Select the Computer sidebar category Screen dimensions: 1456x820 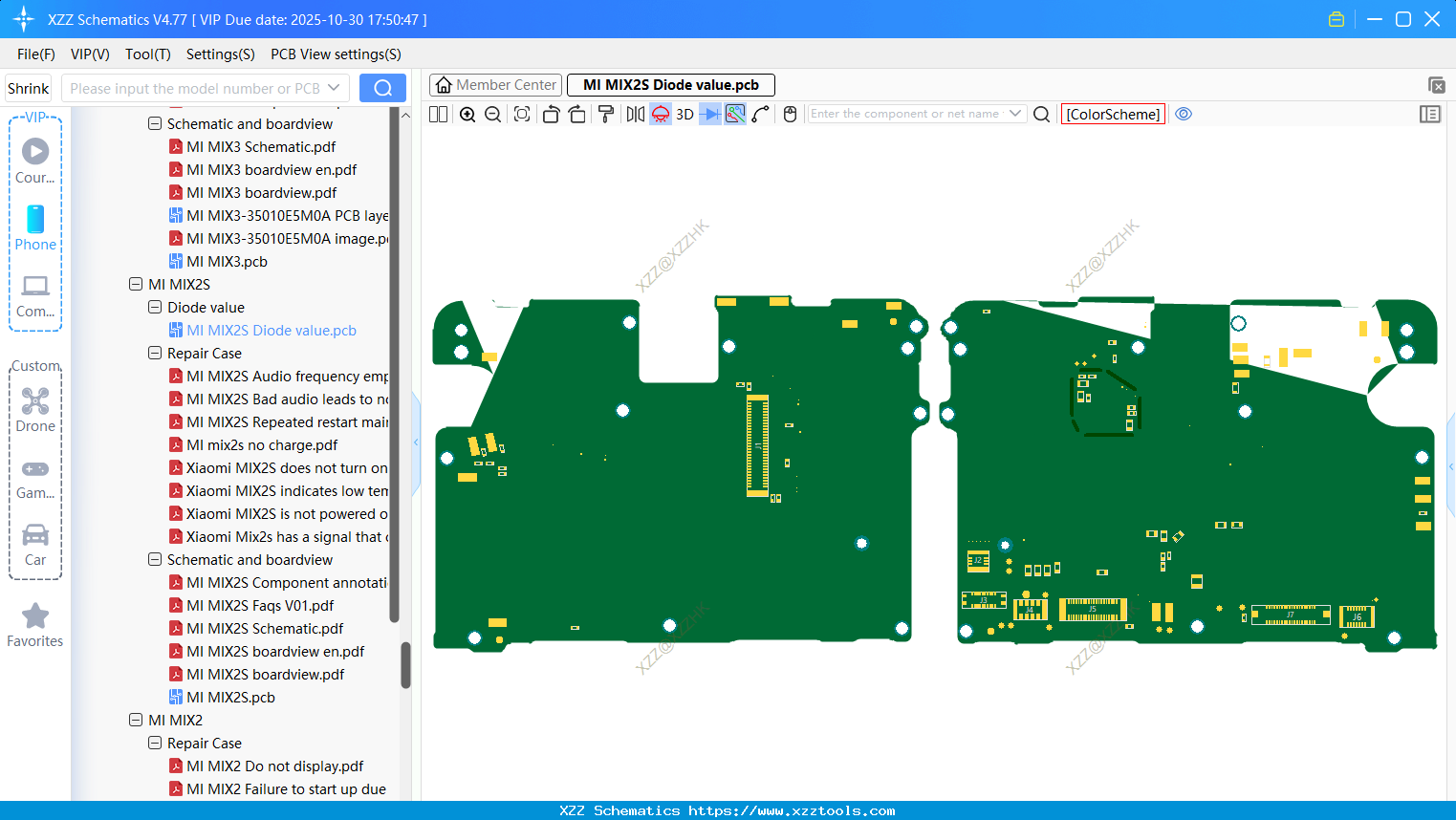click(35, 296)
